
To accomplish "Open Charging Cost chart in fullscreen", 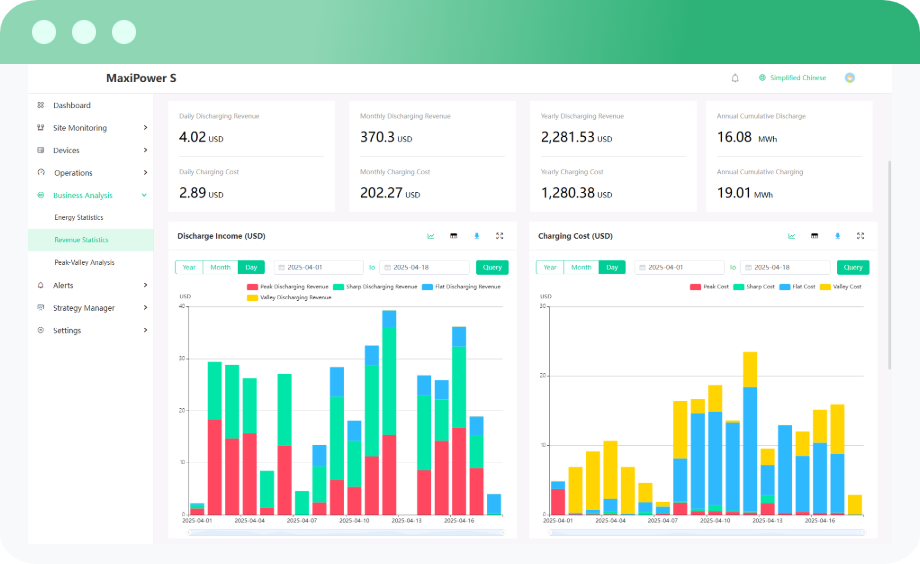I will click(x=860, y=236).
